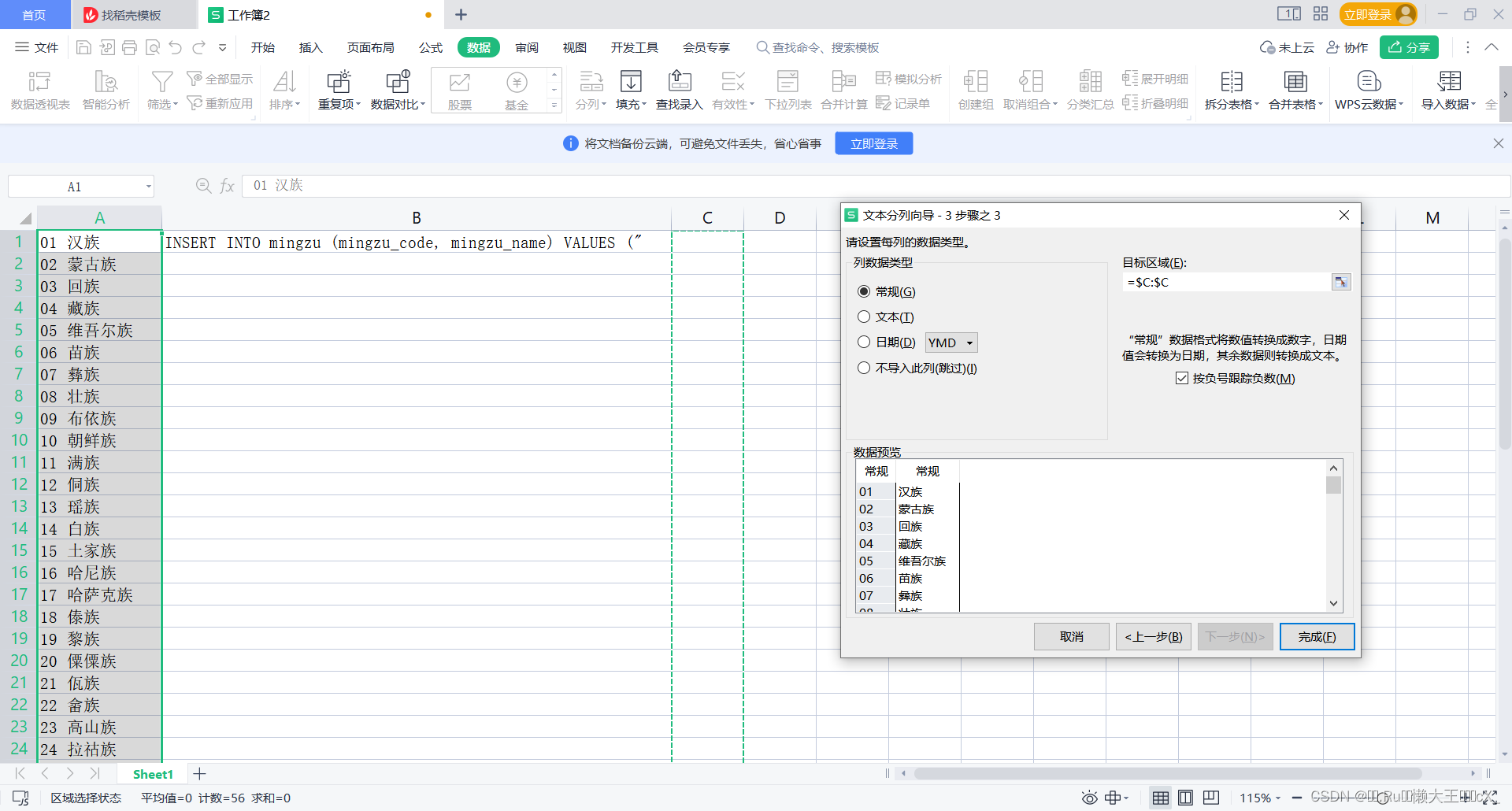1512x811 pixels.
Task: Click the zoom out minus in status bar
Action: 1296,798
